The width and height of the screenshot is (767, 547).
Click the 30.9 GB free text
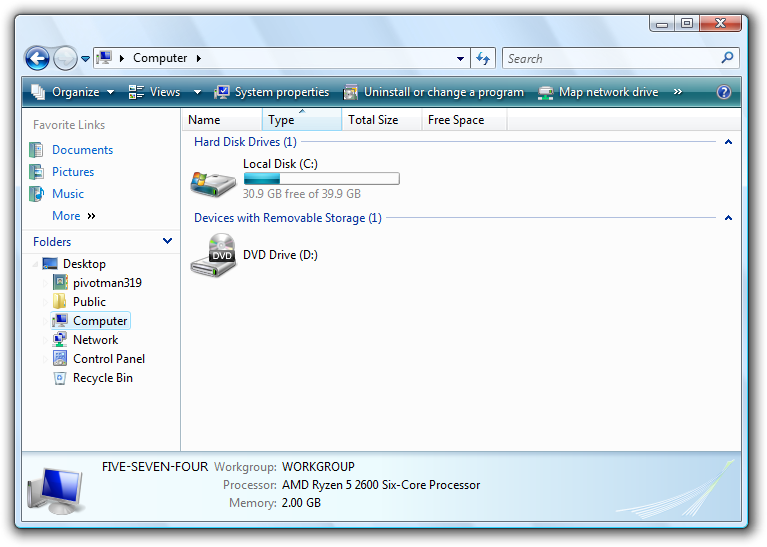(301, 194)
